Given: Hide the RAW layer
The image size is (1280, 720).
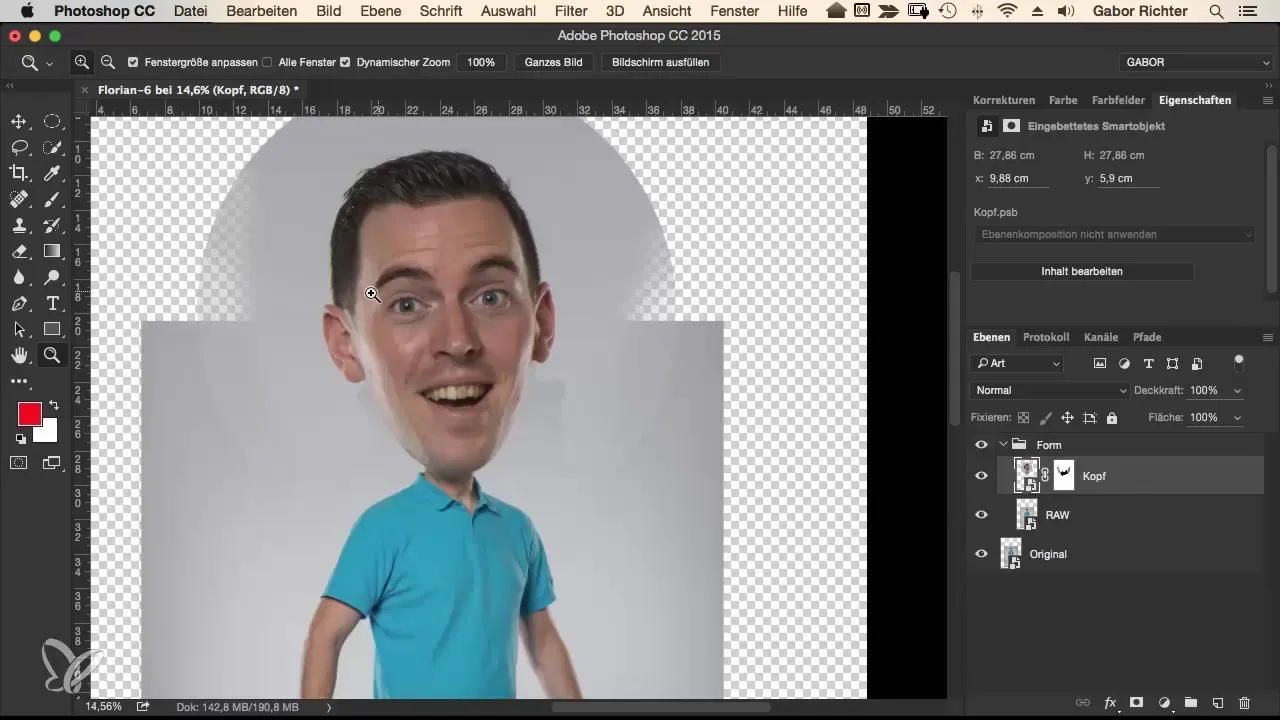Looking at the screenshot, I should (x=981, y=515).
